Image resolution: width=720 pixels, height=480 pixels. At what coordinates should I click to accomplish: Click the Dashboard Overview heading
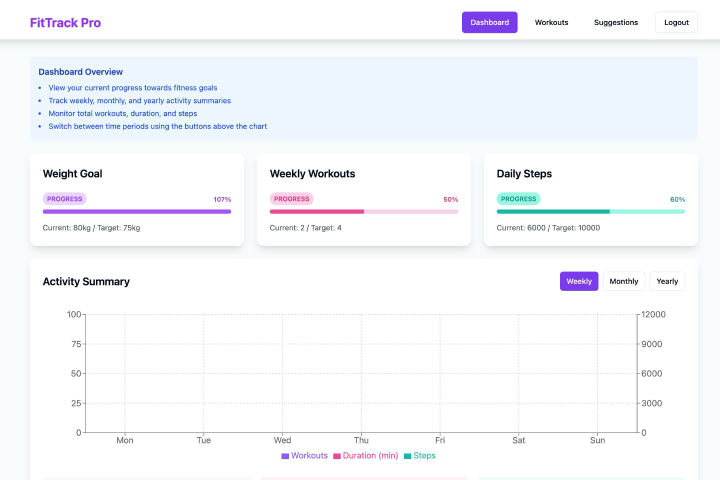81,72
